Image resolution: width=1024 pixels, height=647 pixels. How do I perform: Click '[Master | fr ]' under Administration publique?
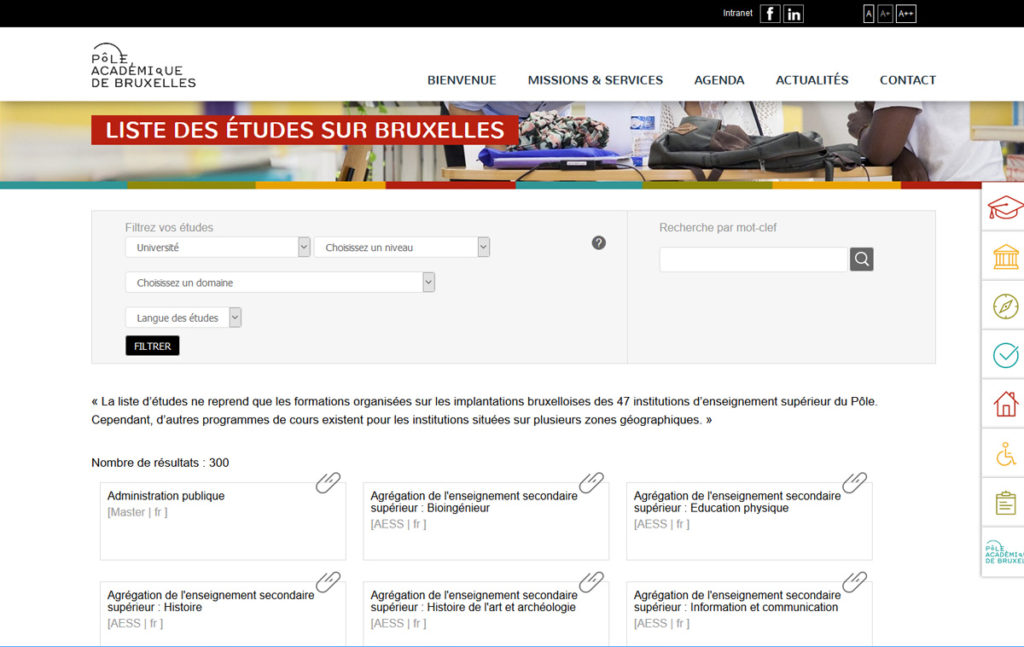point(137,513)
